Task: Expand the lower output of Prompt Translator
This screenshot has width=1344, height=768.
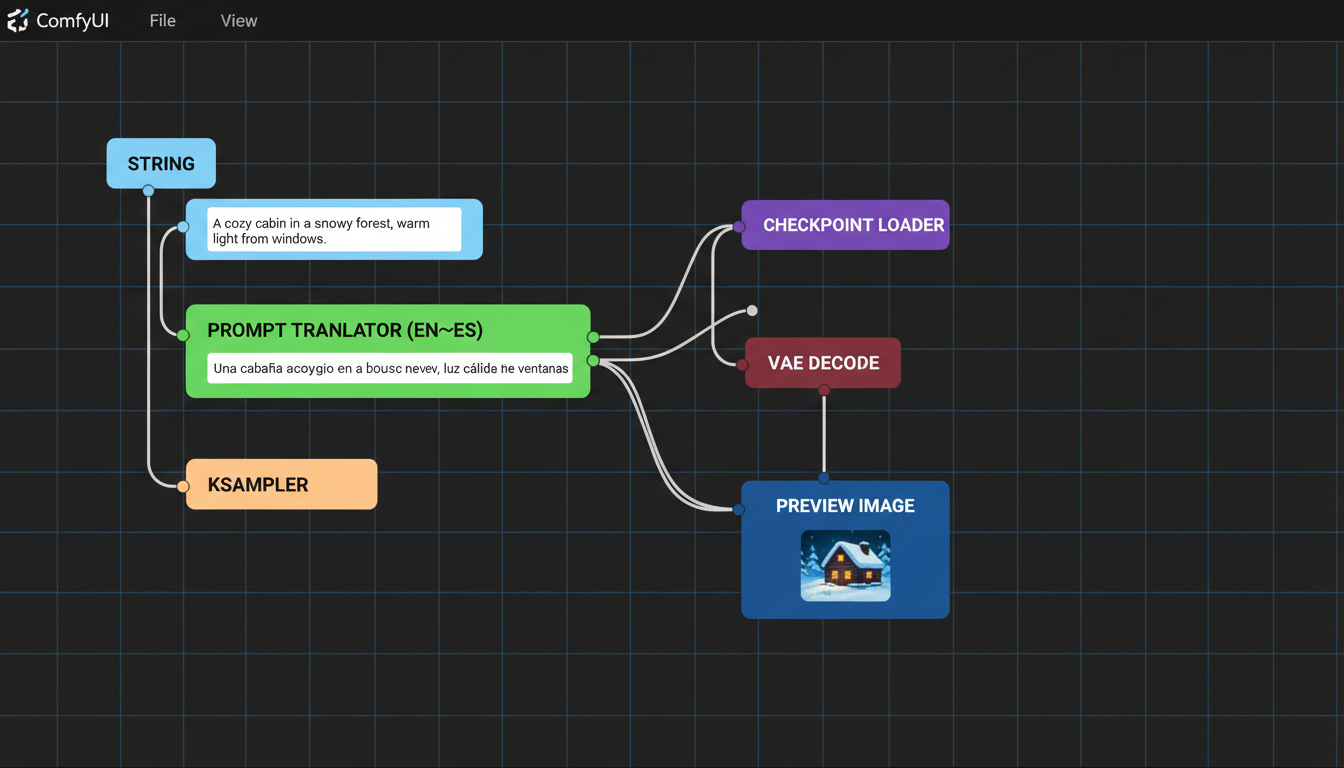Action: point(593,359)
